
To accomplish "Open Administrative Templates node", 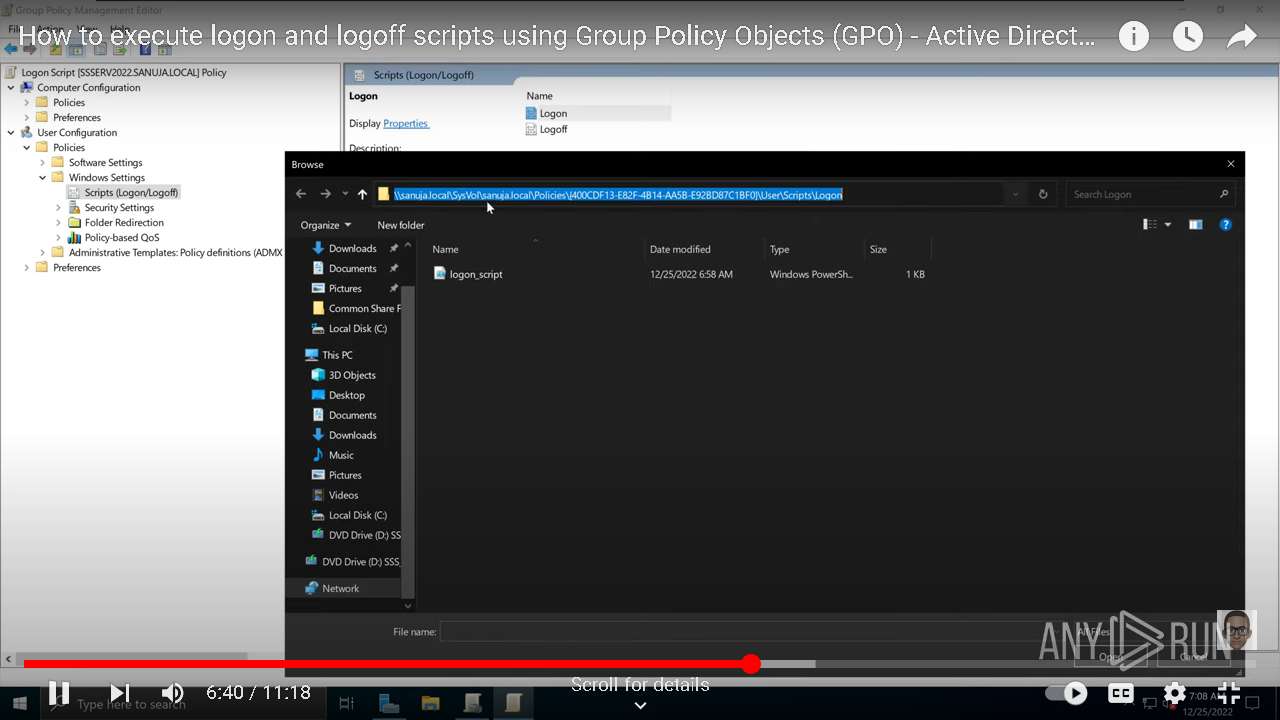I will 175,252.
